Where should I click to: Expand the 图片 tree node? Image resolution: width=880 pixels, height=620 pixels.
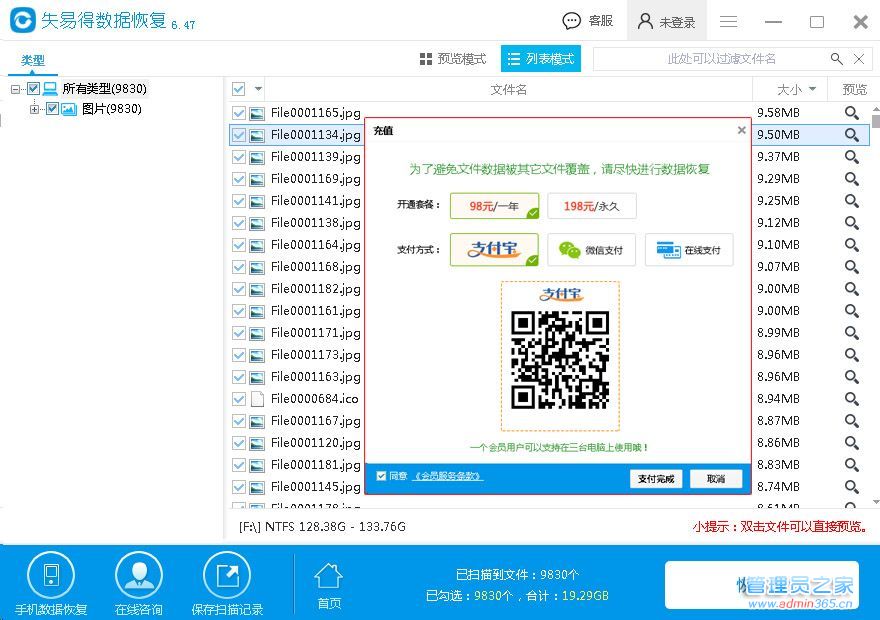[34, 109]
